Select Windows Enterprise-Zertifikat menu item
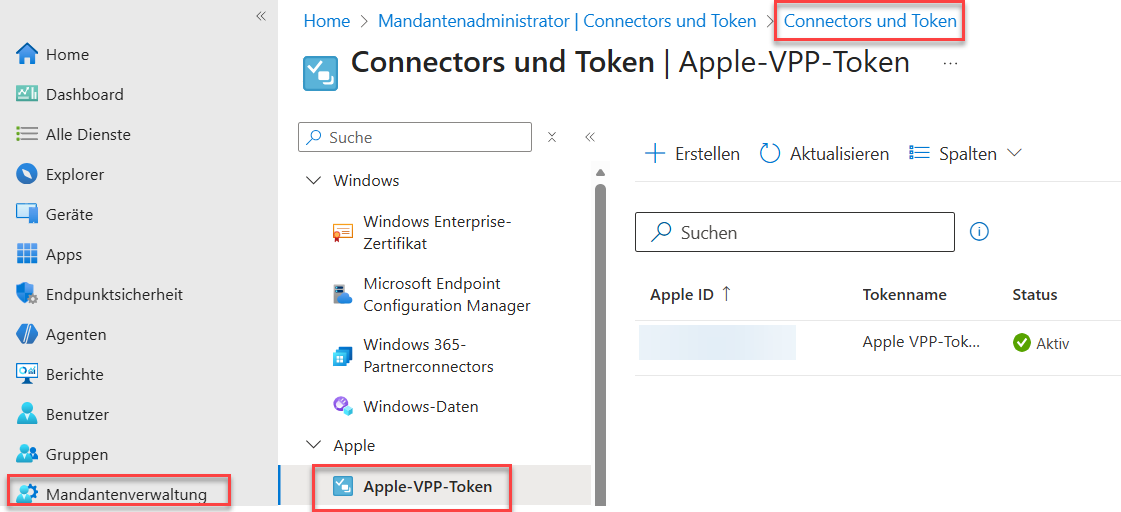1121x512 pixels. click(x=436, y=232)
